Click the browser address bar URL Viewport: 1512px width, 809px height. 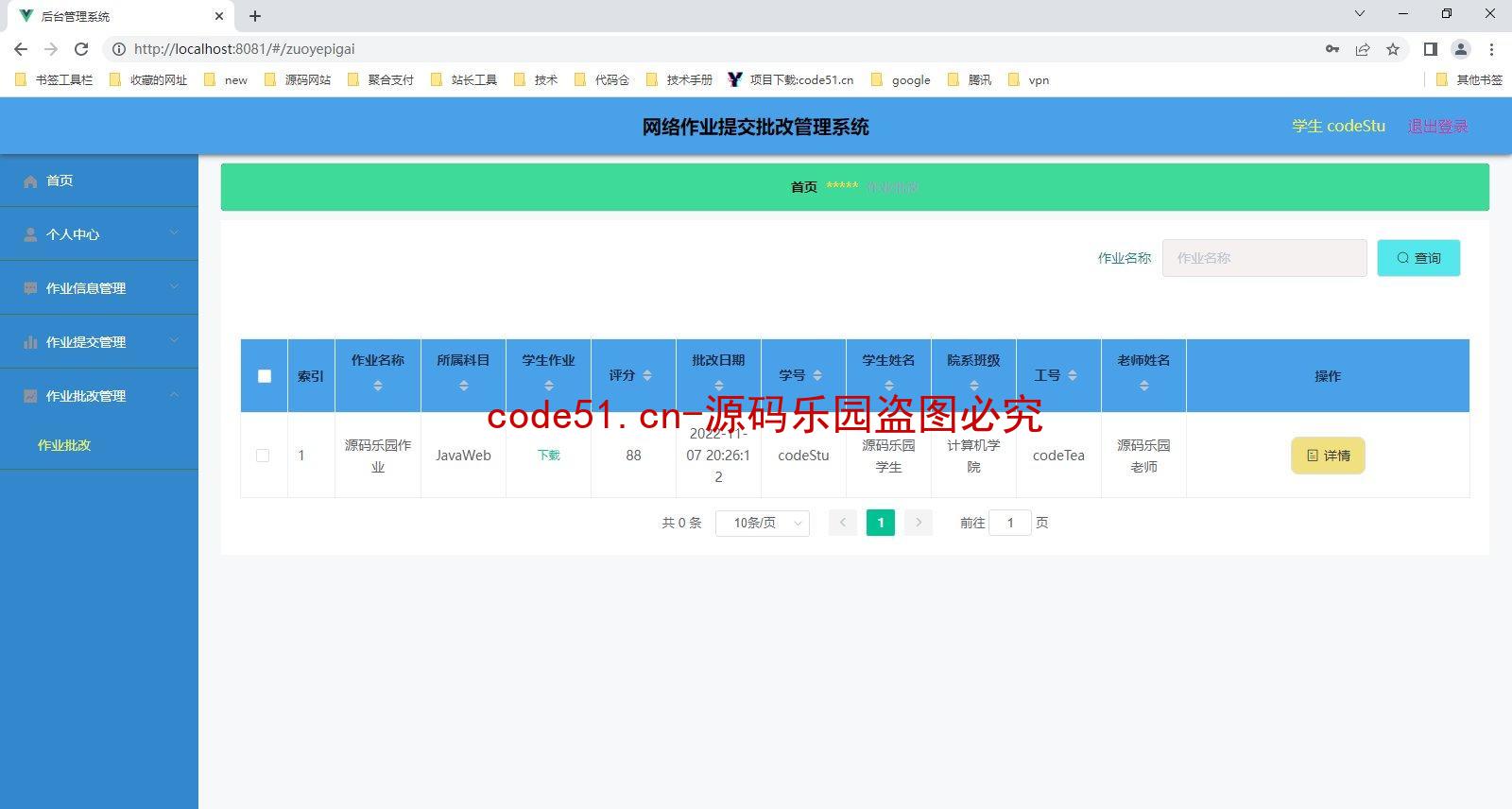point(245,49)
